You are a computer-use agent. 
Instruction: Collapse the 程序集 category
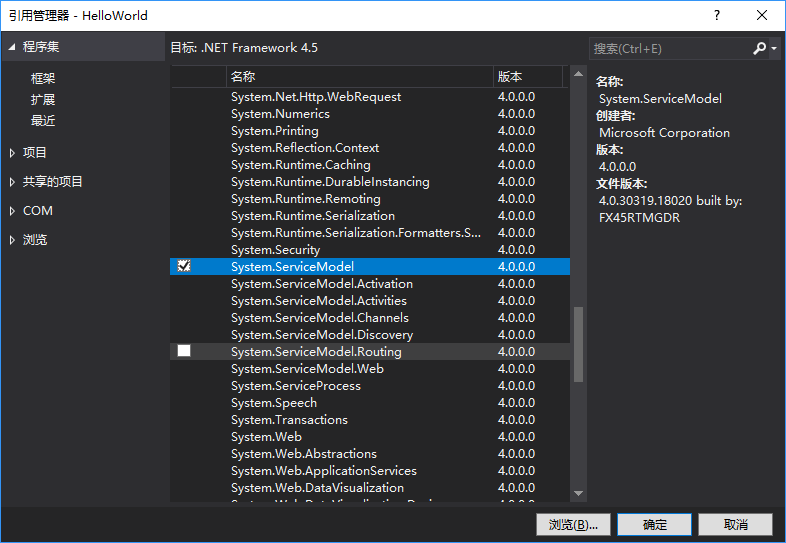(x=12, y=47)
